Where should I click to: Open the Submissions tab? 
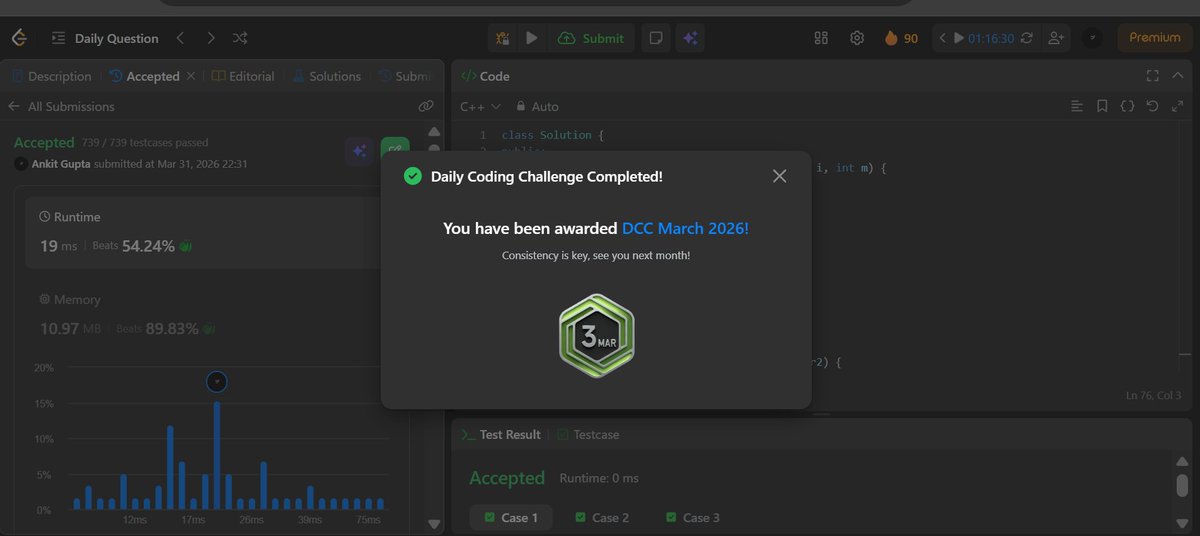coord(406,76)
